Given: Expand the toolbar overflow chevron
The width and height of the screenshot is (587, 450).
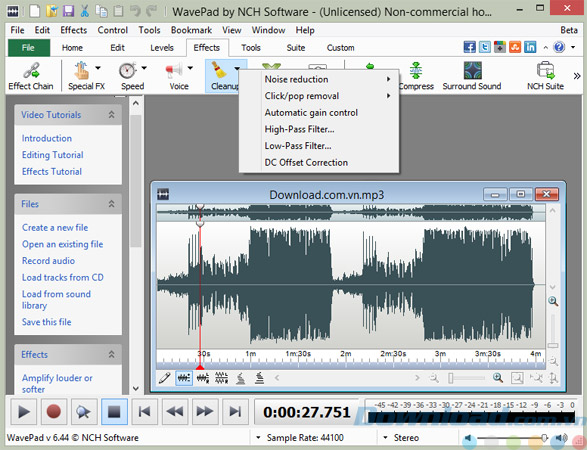Looking at the screenshot, I should [577, 76].
